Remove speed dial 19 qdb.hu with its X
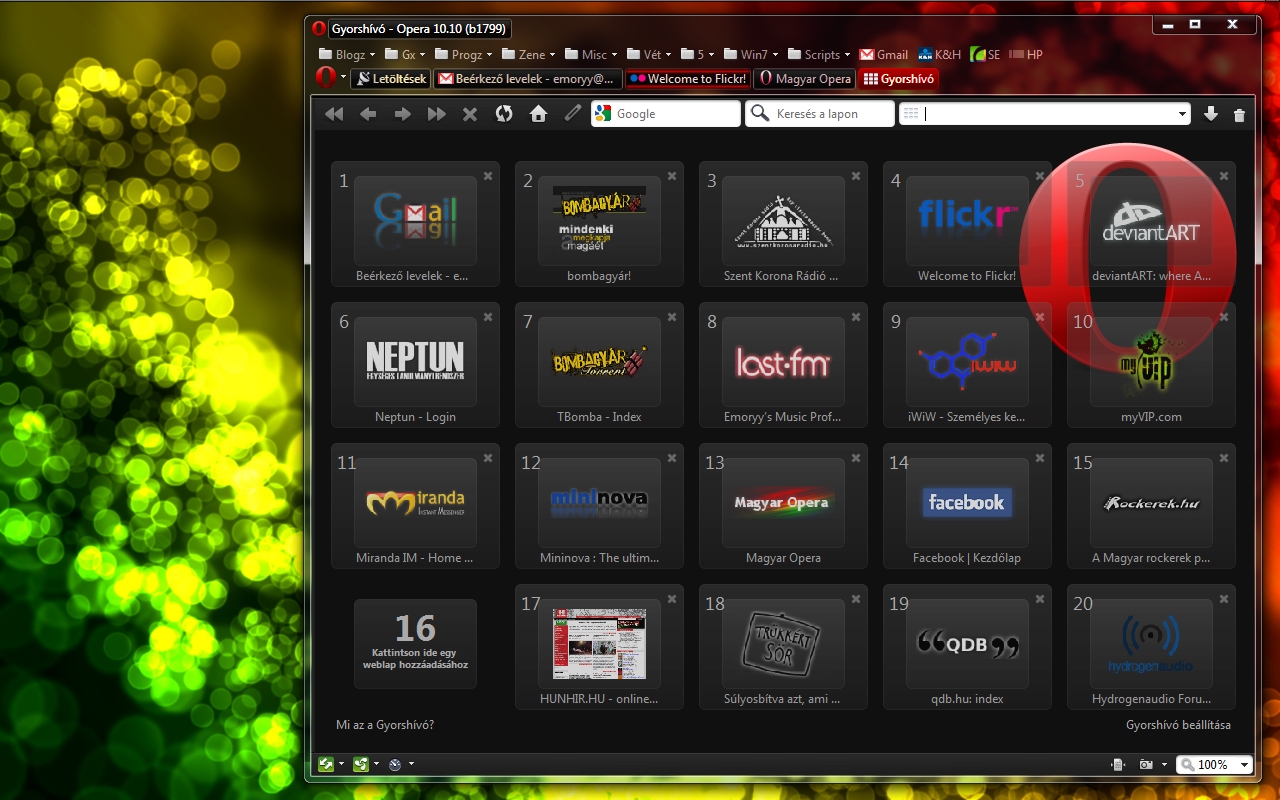 1040,599
